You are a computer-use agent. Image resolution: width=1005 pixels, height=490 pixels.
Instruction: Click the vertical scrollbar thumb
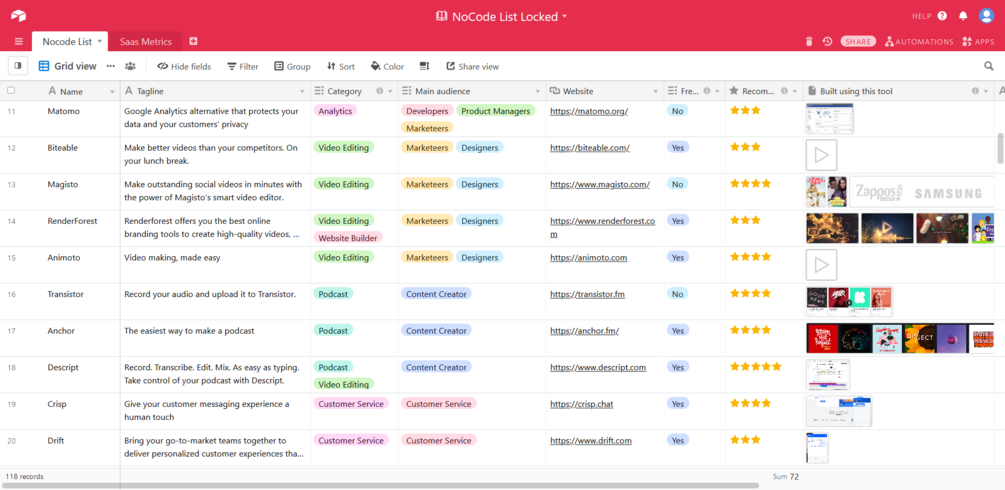(1001, 149)
